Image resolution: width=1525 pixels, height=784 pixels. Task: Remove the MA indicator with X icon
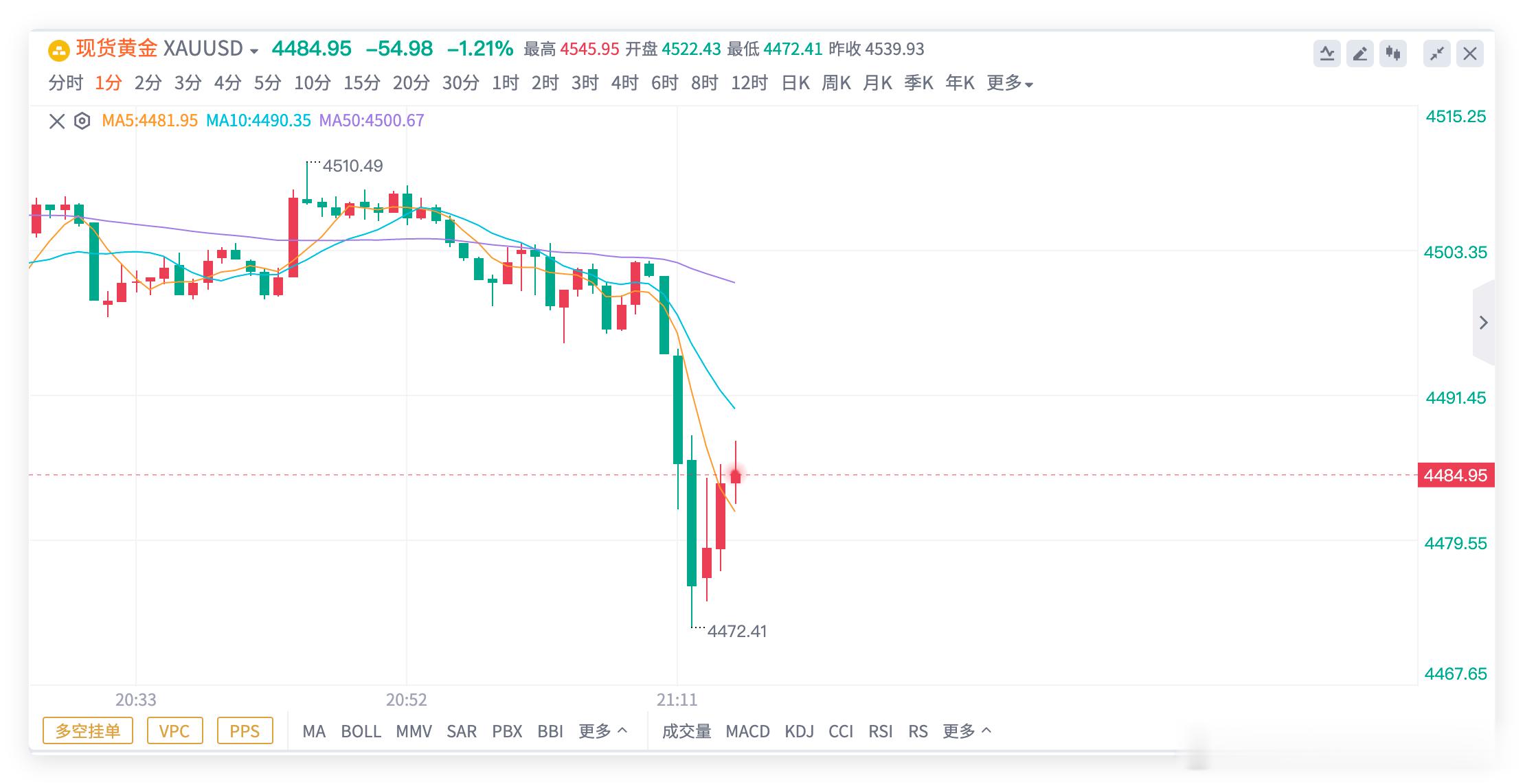pyautogui.click(x=57, y=122)
